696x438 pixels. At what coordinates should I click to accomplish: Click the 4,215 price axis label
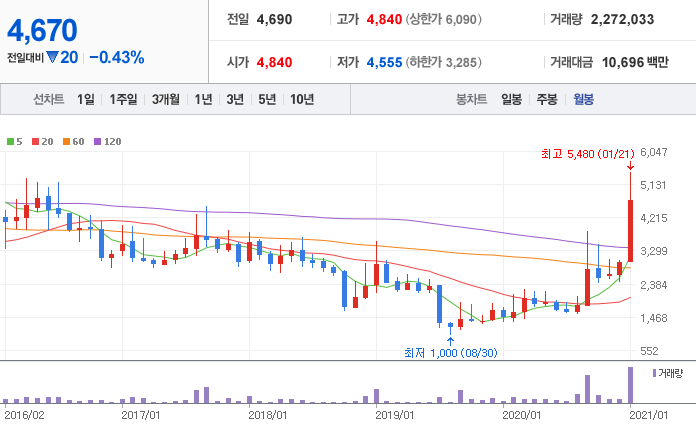point(654,218)
